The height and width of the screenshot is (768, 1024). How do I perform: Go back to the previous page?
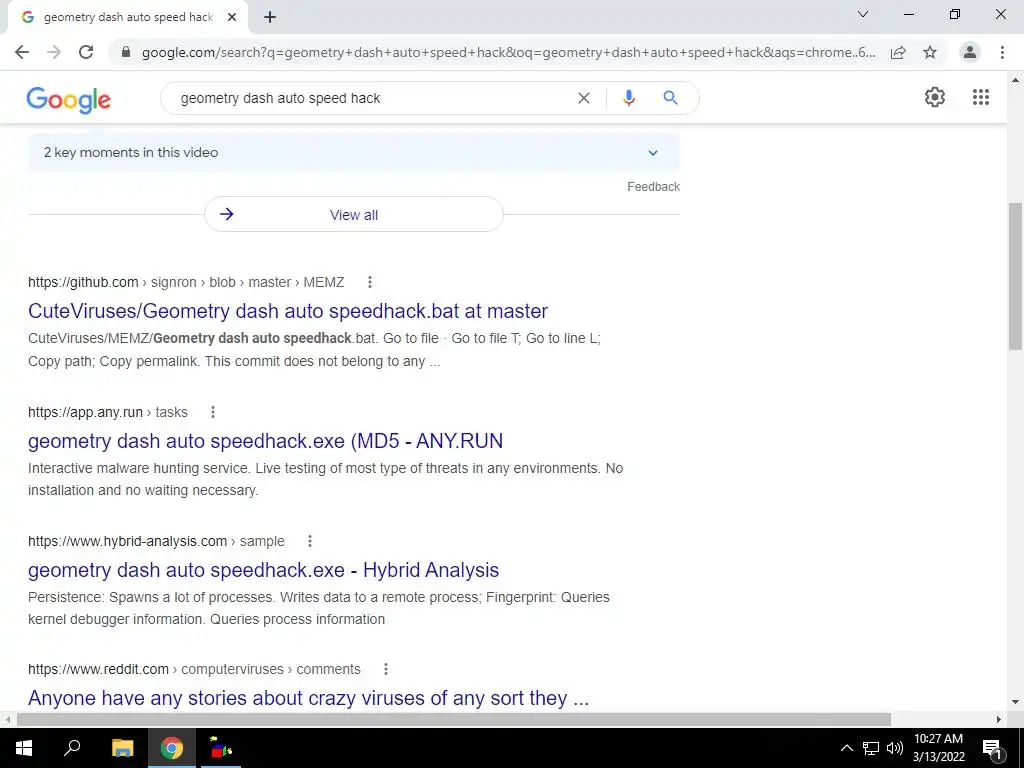pos(22,52)
